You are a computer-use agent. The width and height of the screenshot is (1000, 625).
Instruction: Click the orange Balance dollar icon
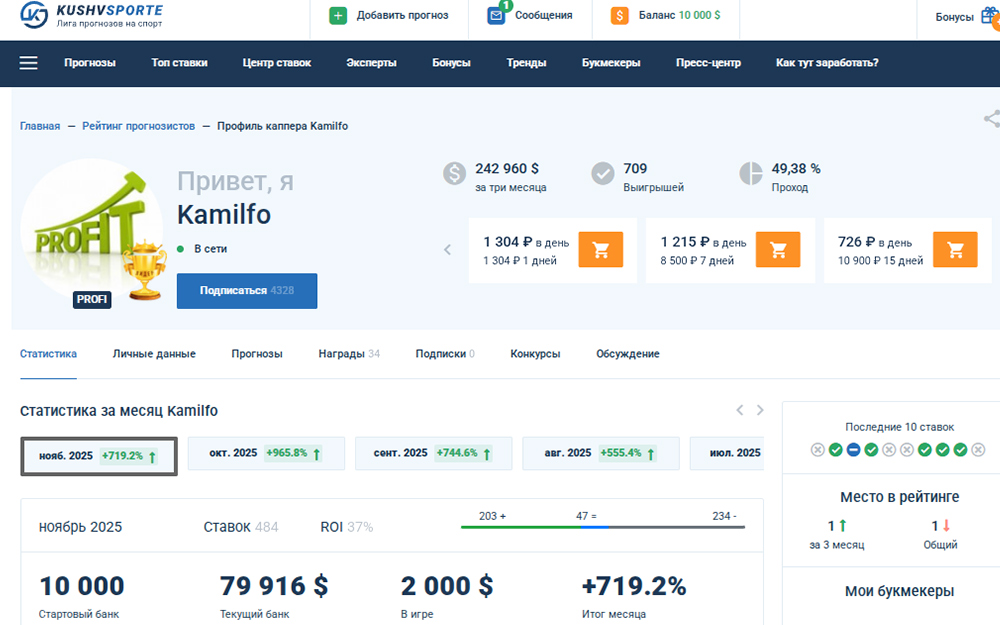(x=620, y=16)
